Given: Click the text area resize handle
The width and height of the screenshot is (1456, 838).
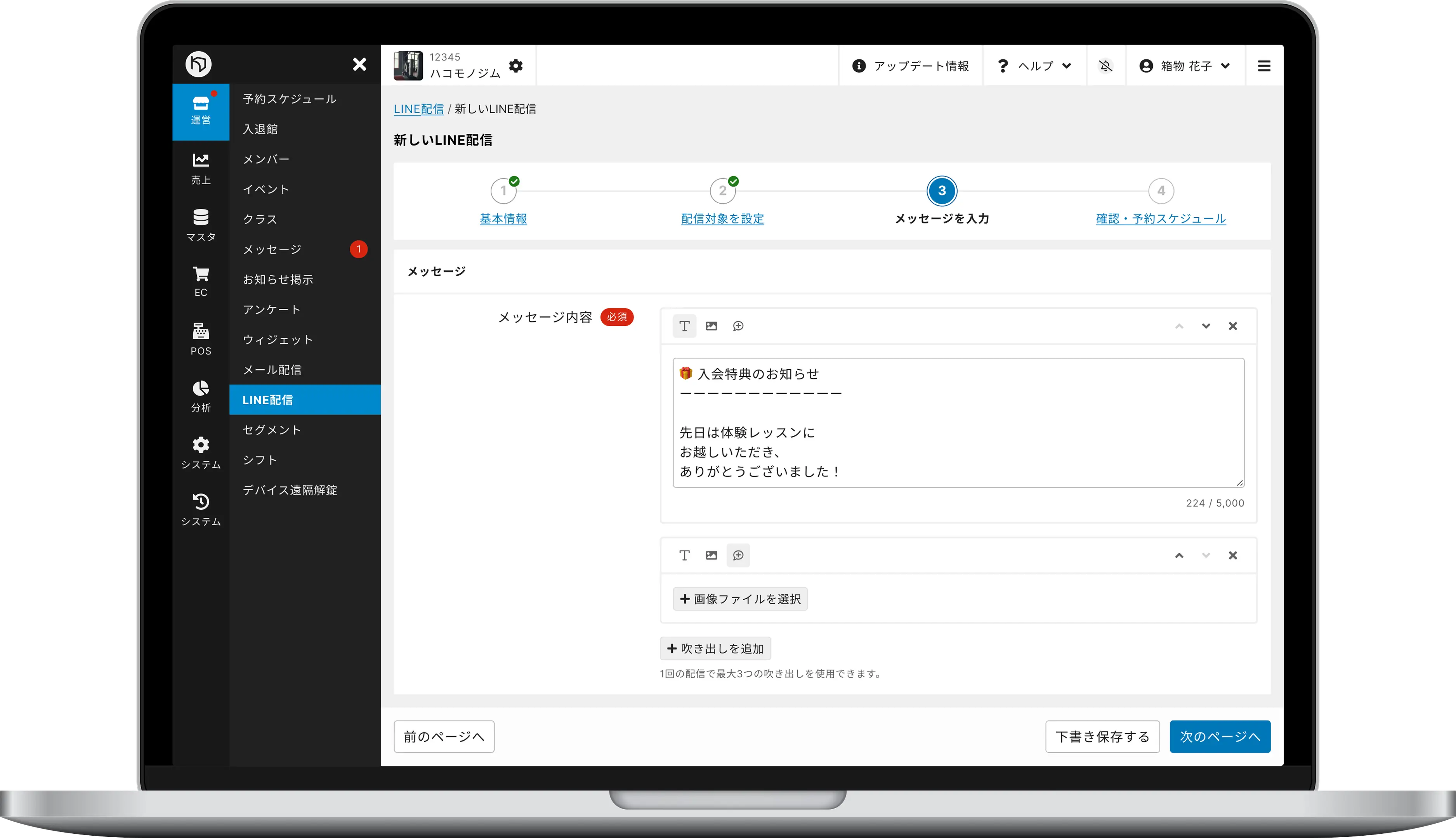Looking at the screenshot, I should click(x=1239, y=483).
